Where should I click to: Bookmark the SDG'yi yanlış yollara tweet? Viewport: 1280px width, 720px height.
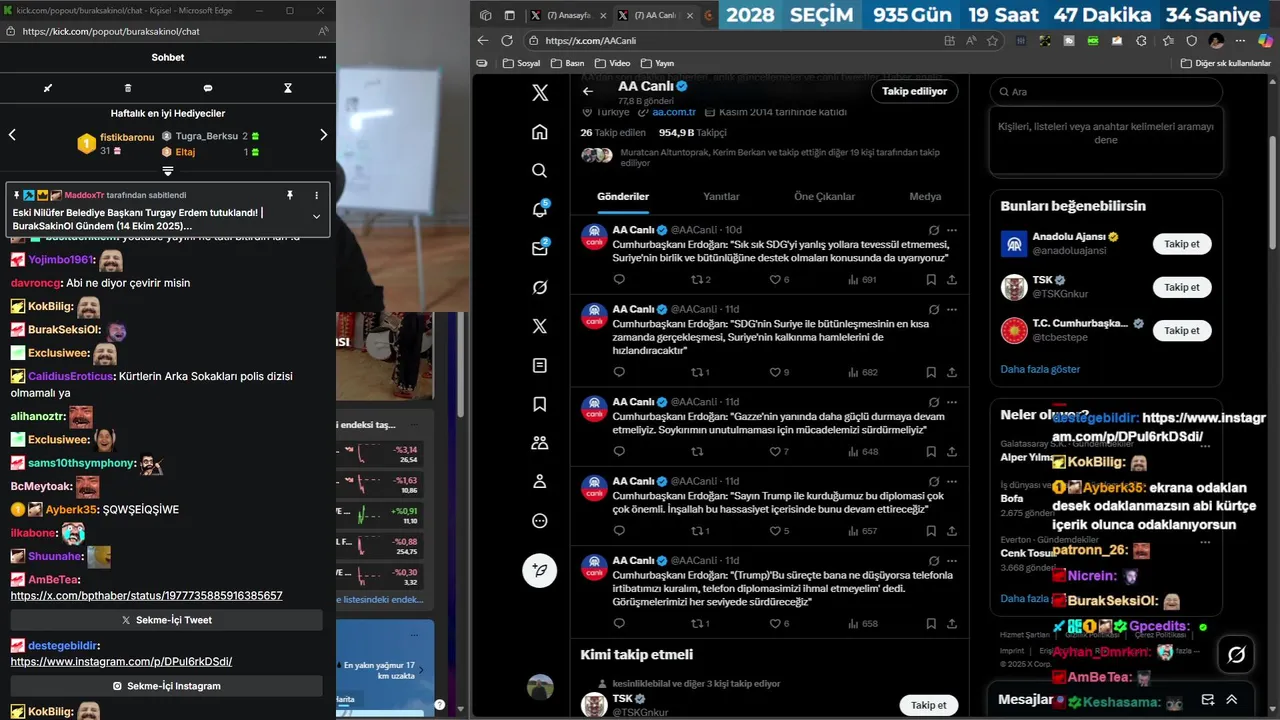click(x=931, y=280)
